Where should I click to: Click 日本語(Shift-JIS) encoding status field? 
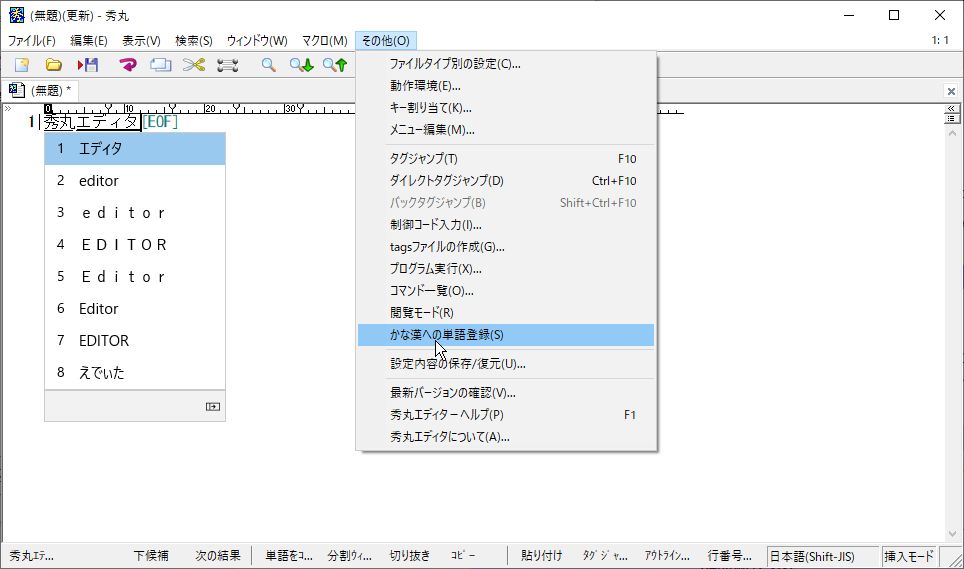[x=823, y=556]
